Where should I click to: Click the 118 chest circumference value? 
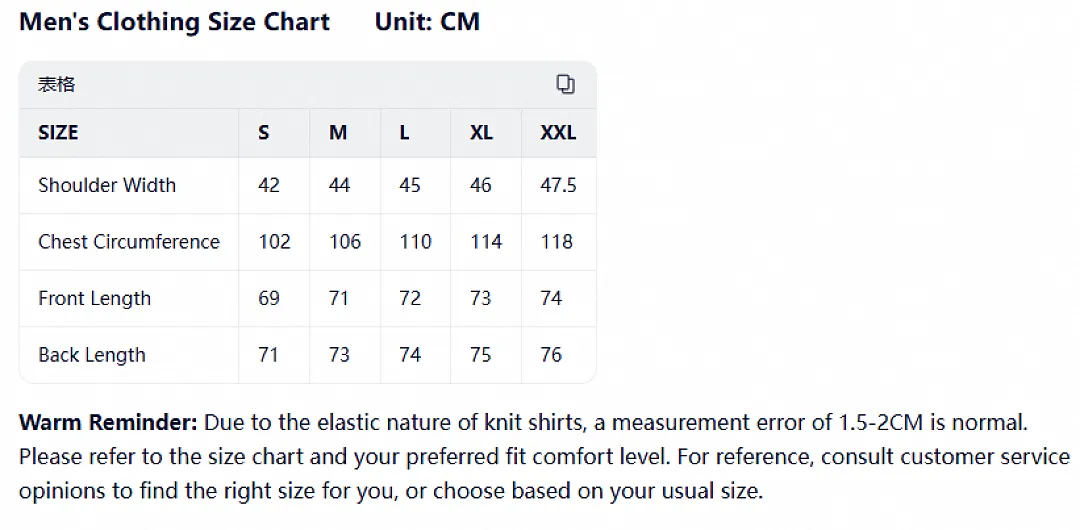tap(557, 241)
